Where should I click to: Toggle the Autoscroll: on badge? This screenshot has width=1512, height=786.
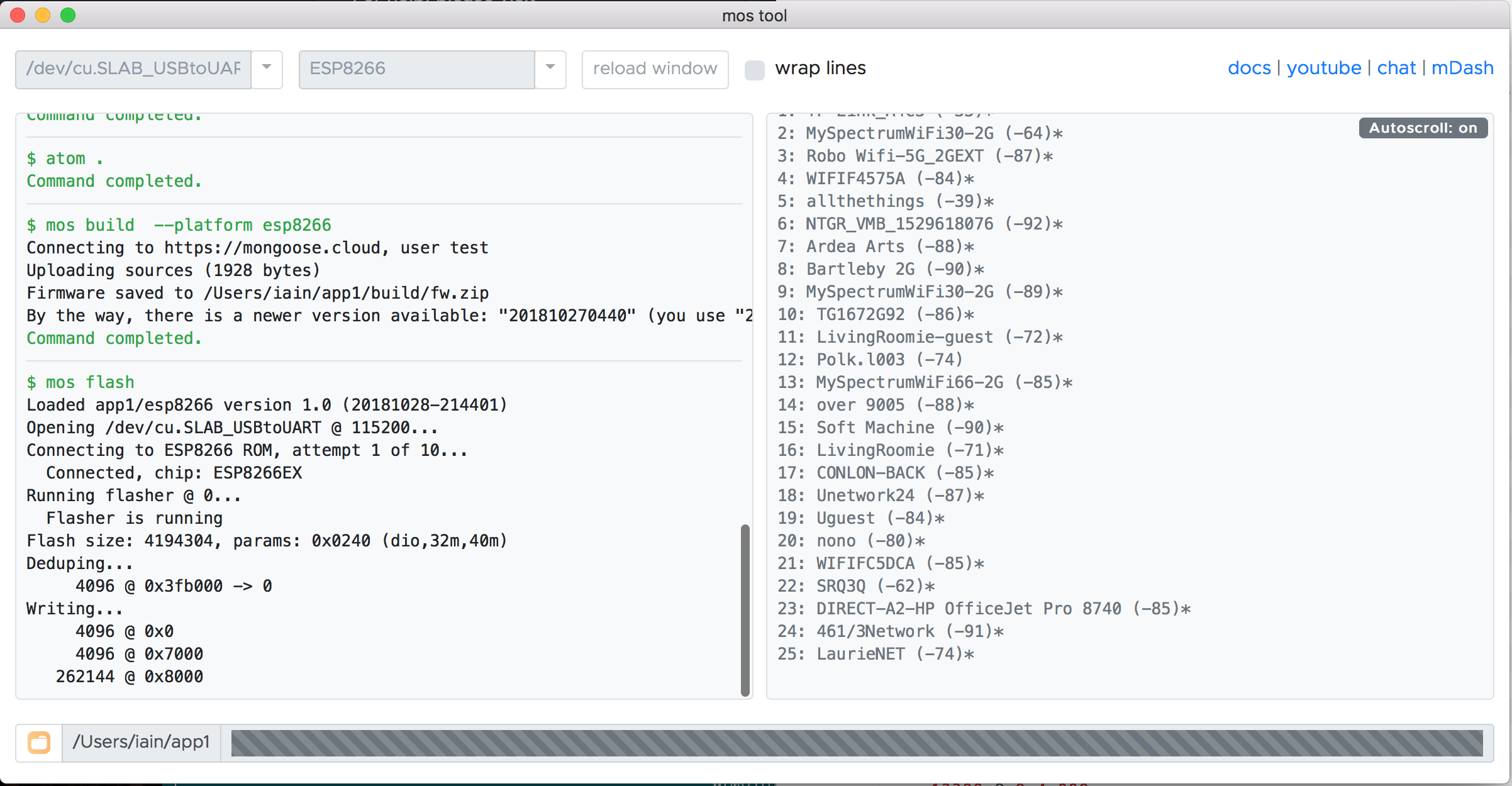pos(1423,128)
